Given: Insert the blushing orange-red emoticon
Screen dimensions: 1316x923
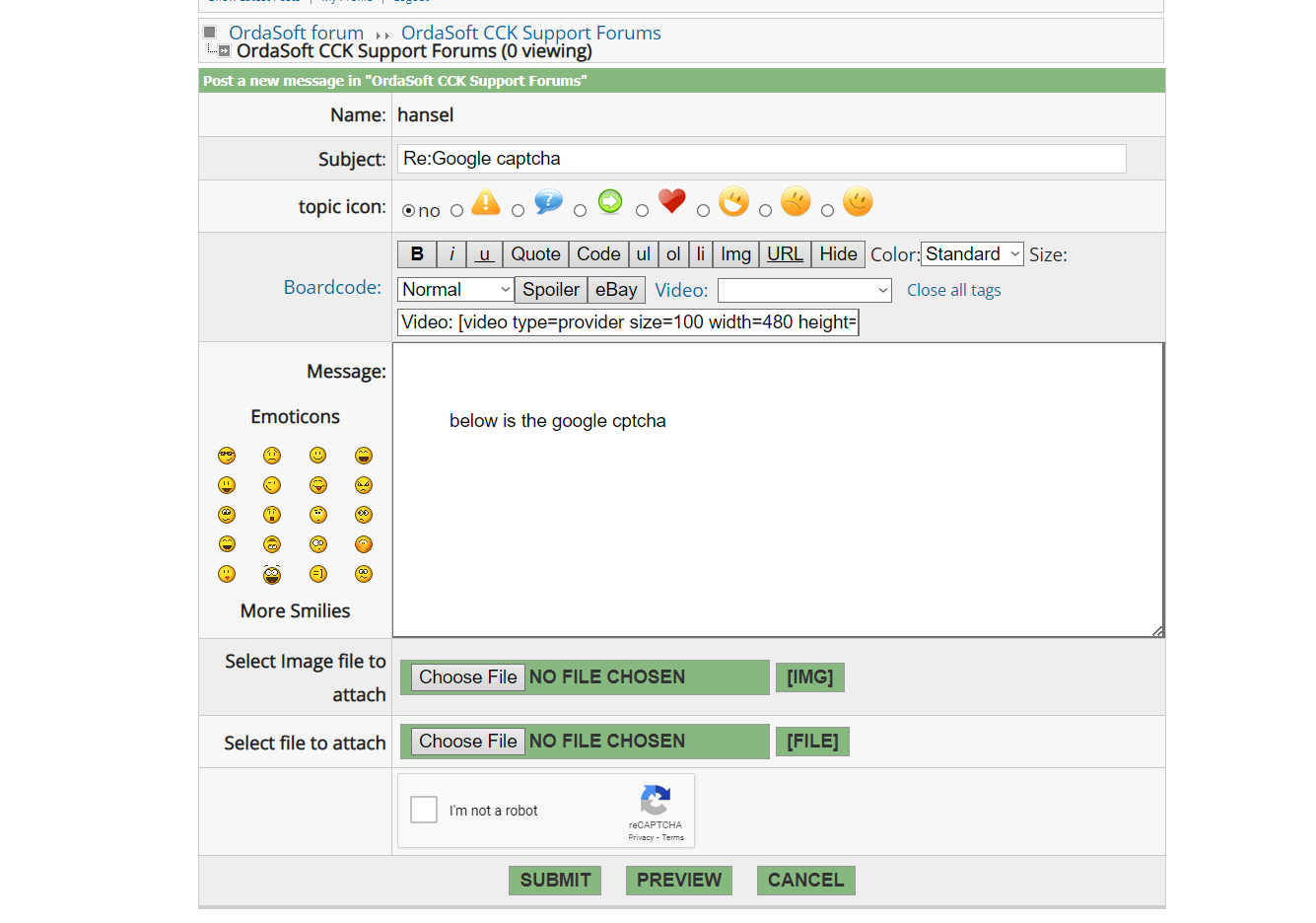Looking at the screenshot, I should point(364,544).
